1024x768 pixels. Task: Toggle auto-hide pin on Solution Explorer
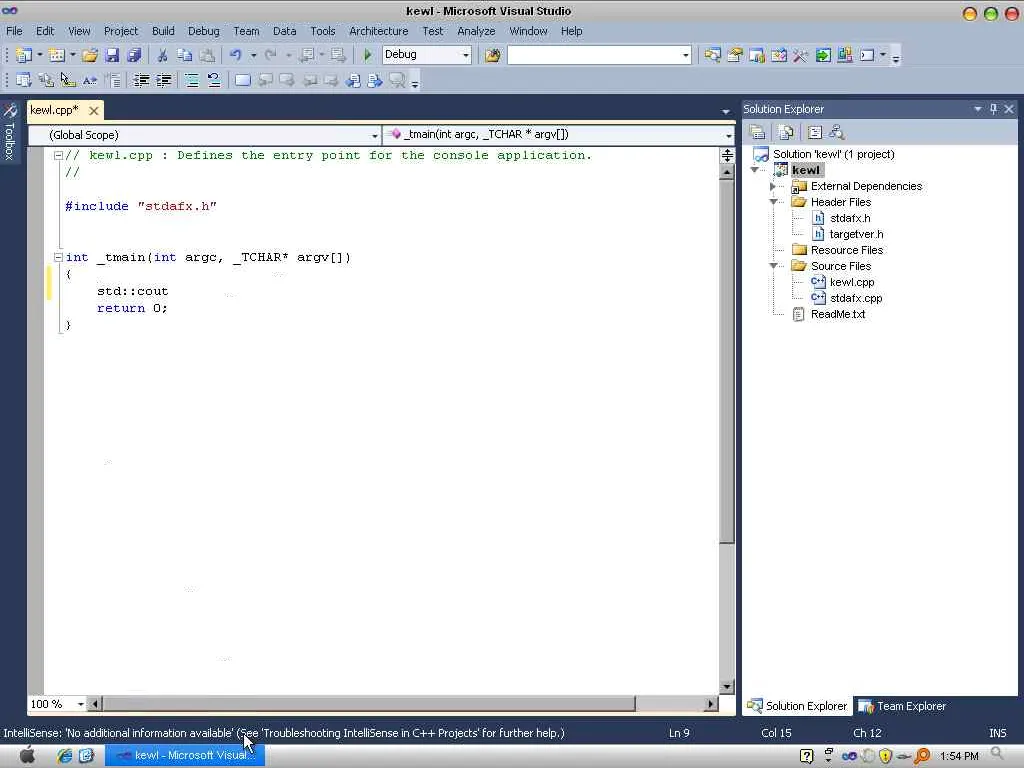(993, 109)
